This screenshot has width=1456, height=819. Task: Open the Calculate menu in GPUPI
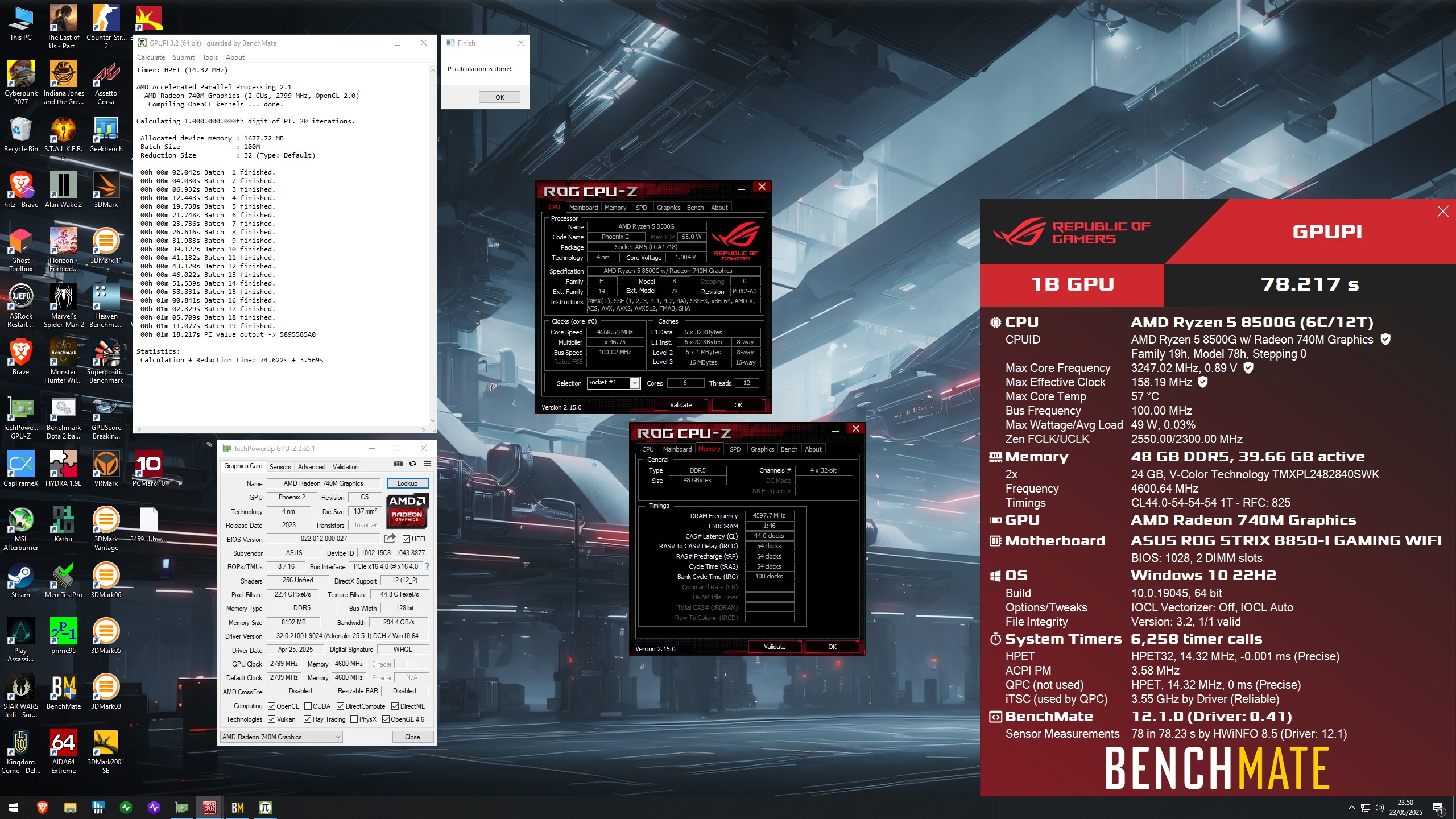[x=151, y=57]
